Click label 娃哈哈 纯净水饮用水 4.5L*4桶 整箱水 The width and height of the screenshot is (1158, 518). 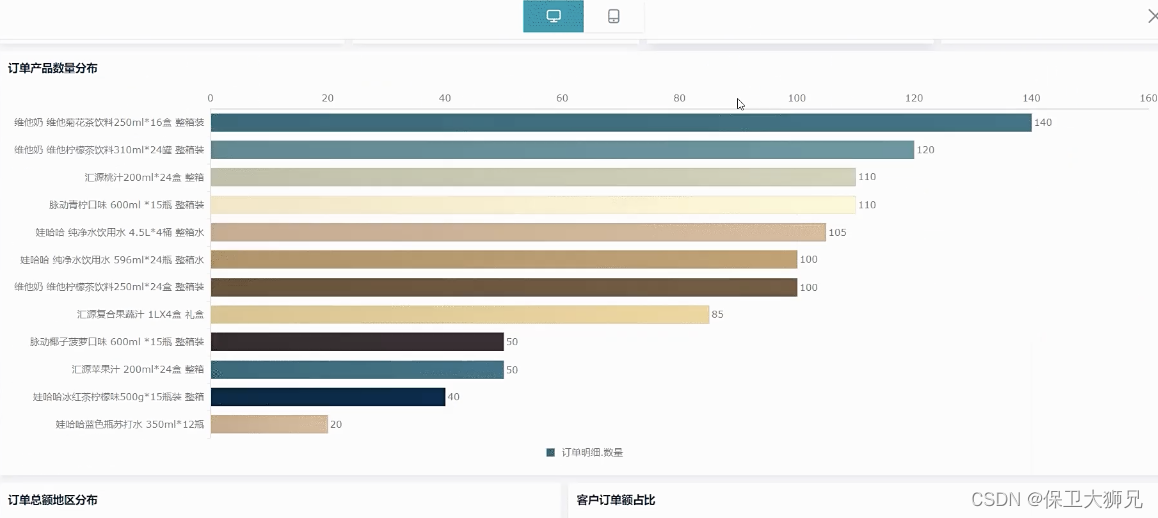(x=120, y=232)
